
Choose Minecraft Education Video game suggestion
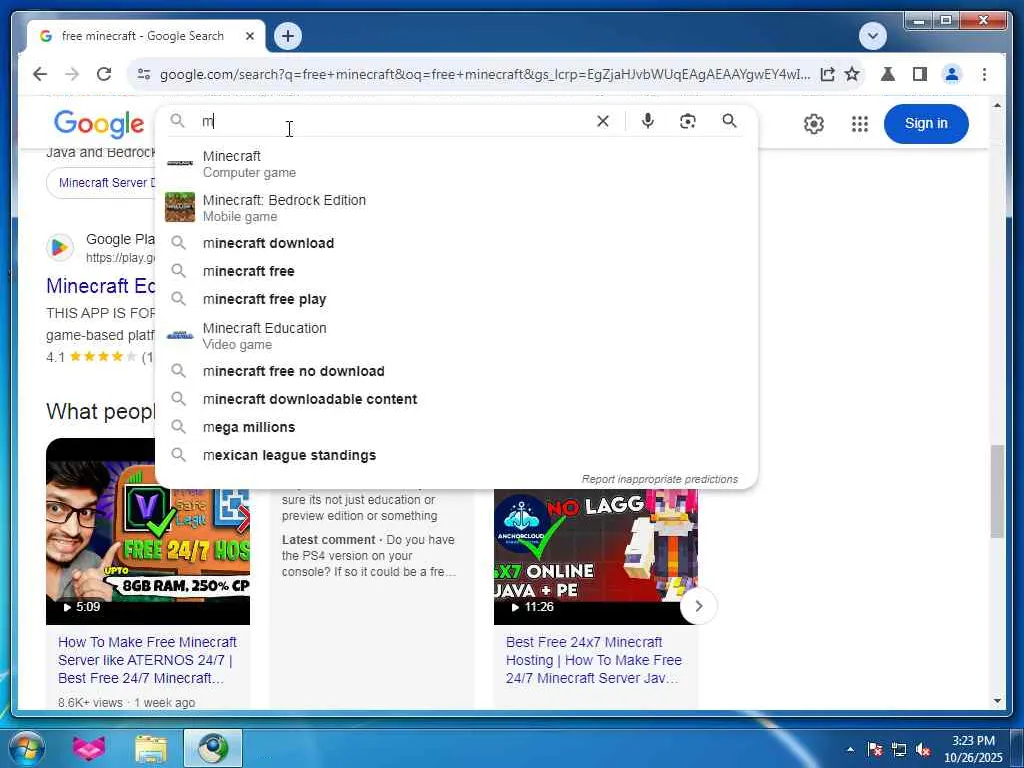[456, 336]
